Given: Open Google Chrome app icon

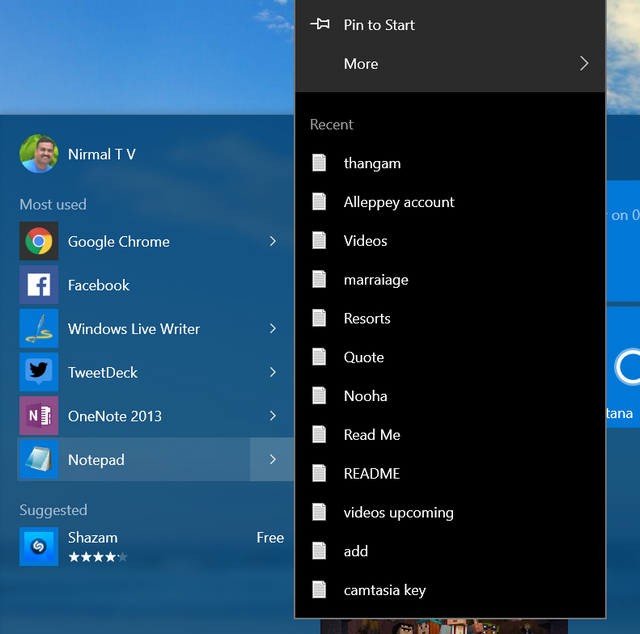Looking at the screenshot, I should [x=39, y=241].
